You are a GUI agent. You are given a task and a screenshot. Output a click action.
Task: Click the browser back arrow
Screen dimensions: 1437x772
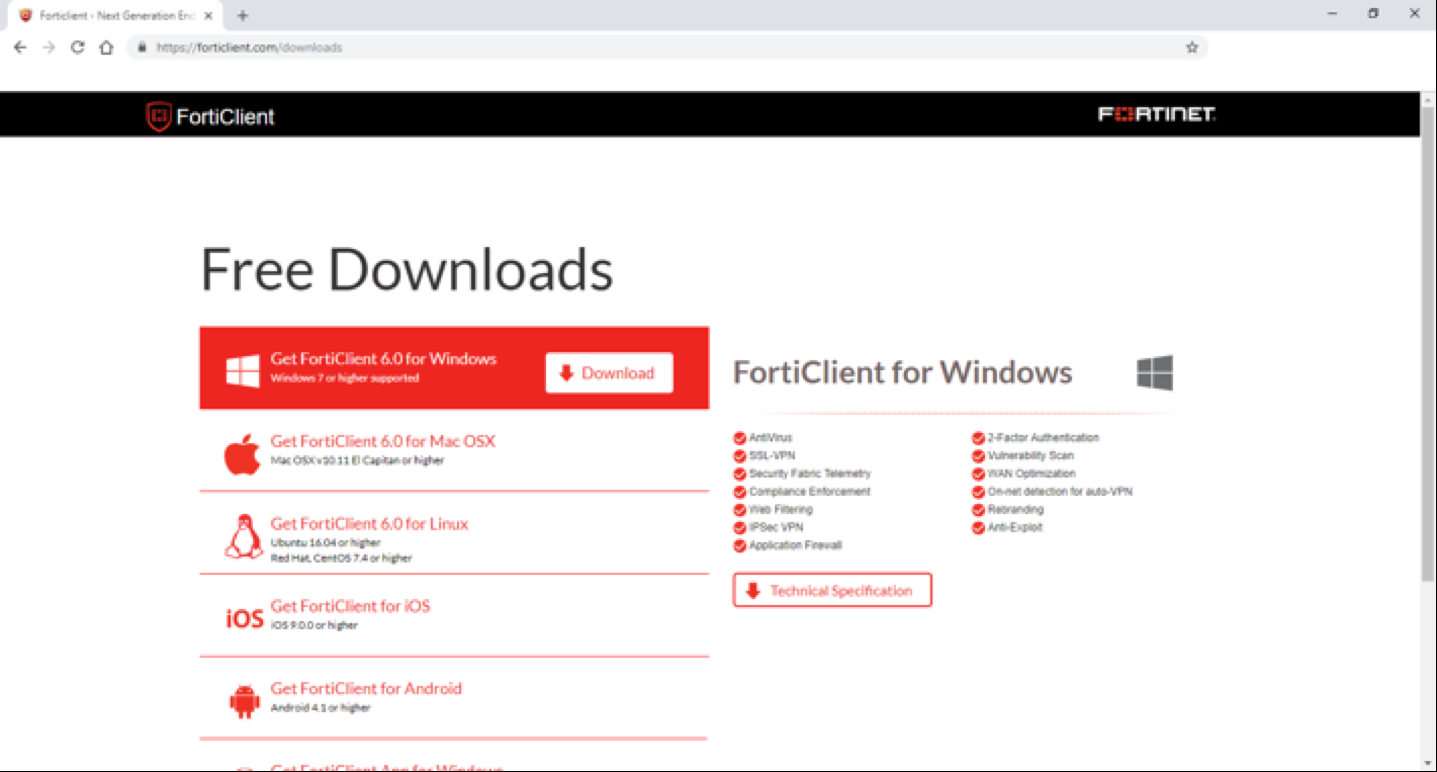(20, 47)
